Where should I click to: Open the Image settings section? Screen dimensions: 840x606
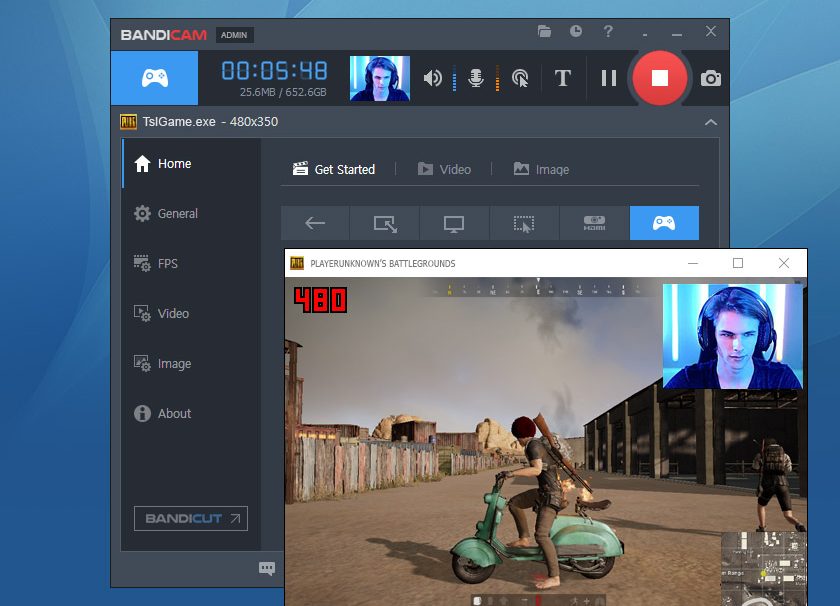click(191, 363)
